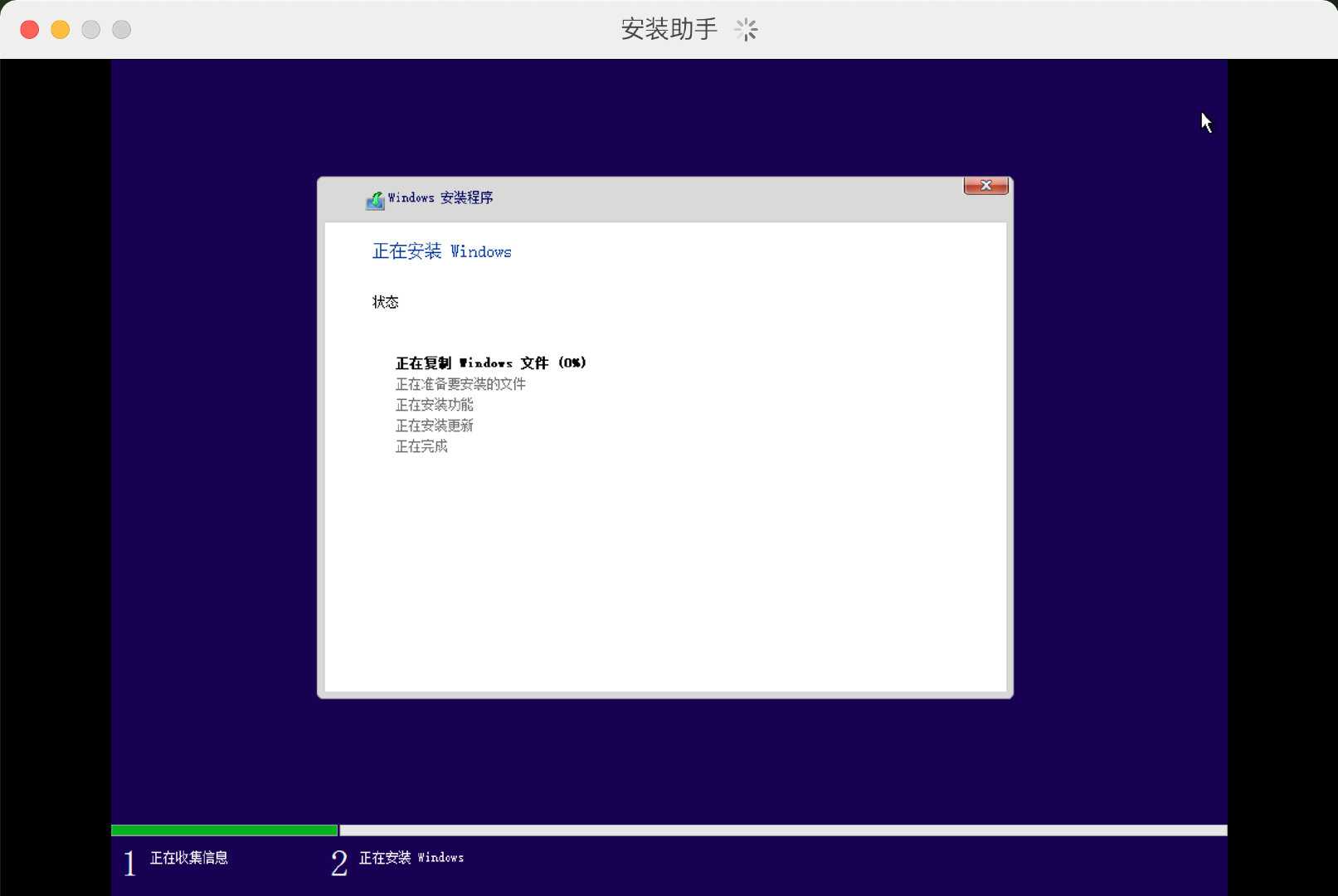Switch to the 正在安装 Windows stage tab
This screenshot has height=896, width=1338.
pos(411,858)
